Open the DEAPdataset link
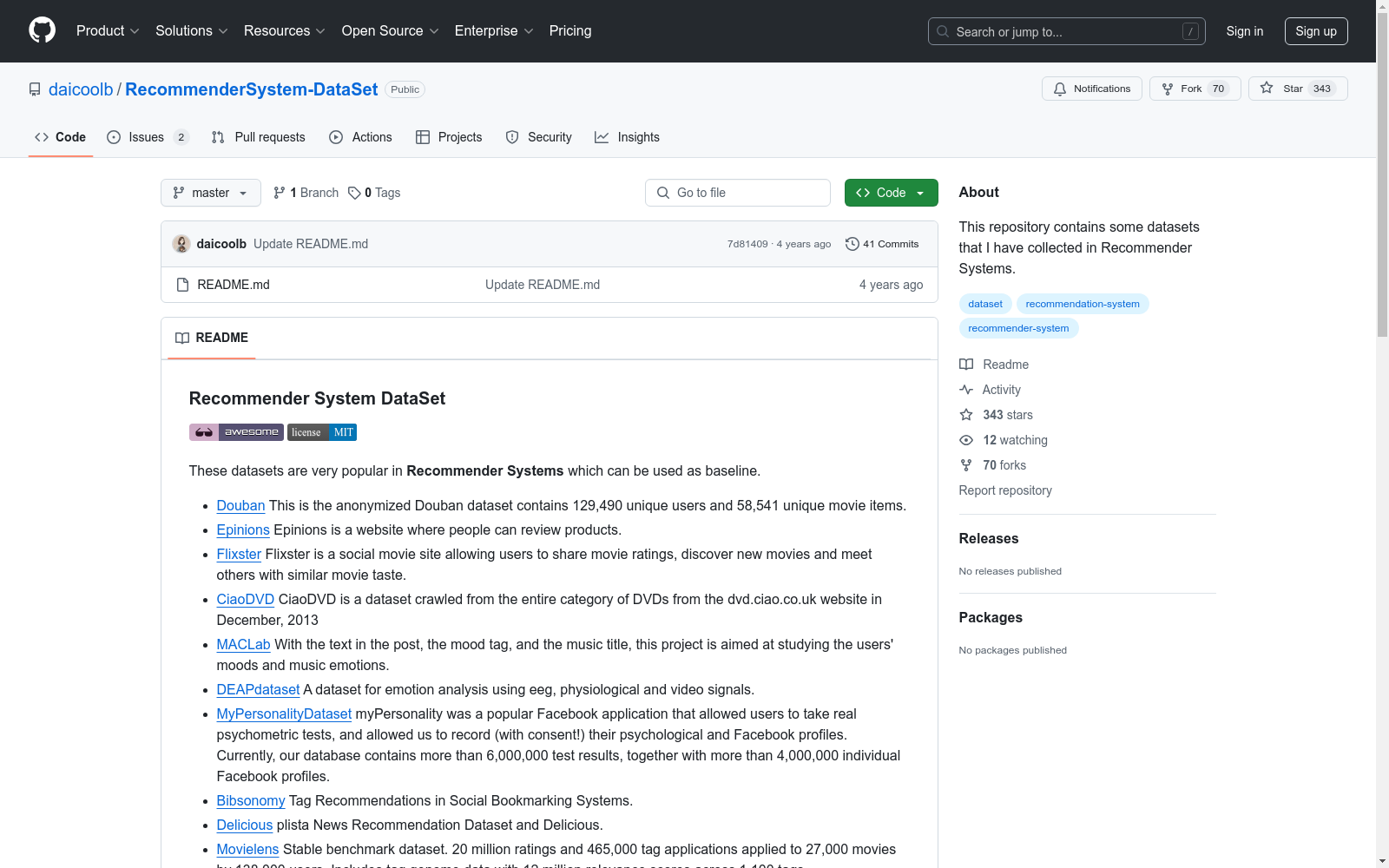Image resolution: width=1389 pixels, height=868 pixels. coord(258,689)
